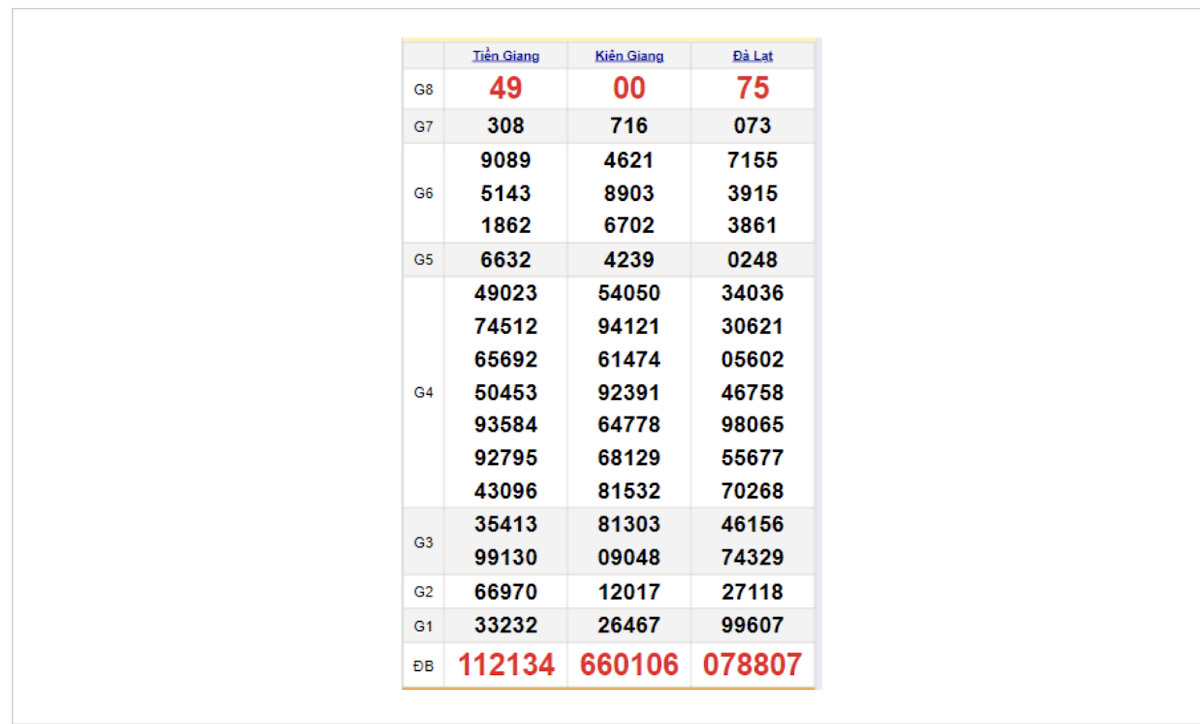This screenshot has width=1200, height=724.
Task: Select G6 number 3915
Action: tap(752, 193)
